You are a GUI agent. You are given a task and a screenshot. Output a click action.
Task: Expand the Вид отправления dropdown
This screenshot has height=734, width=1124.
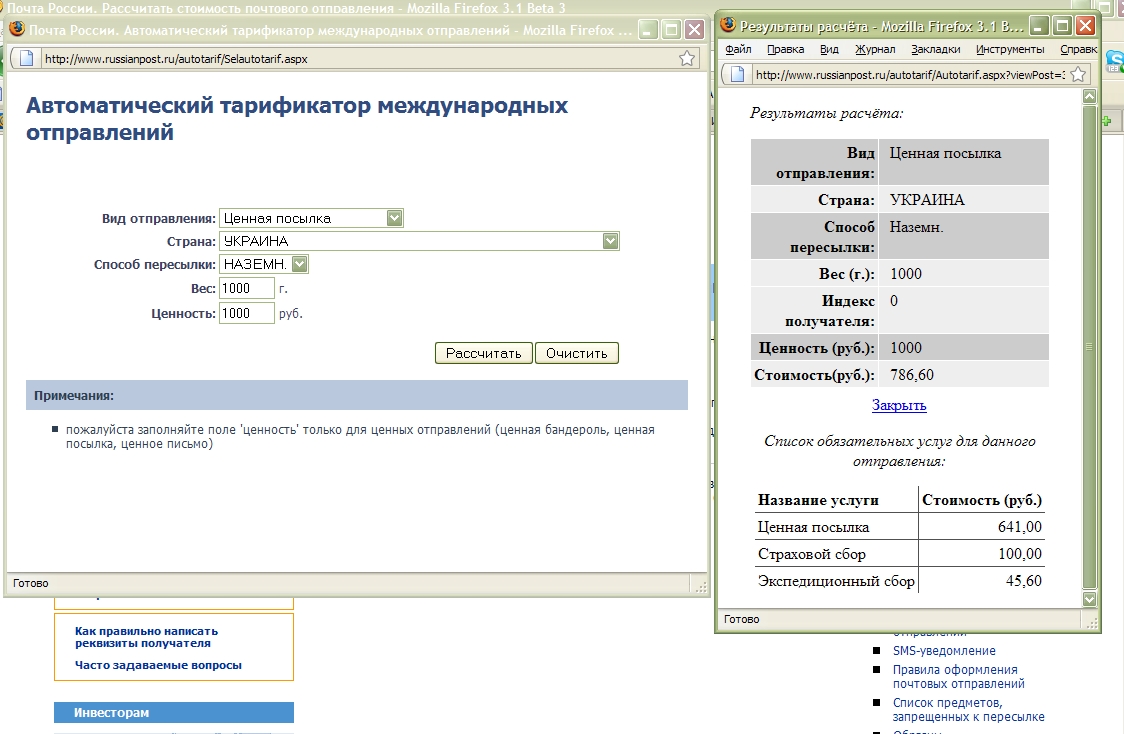394,218
